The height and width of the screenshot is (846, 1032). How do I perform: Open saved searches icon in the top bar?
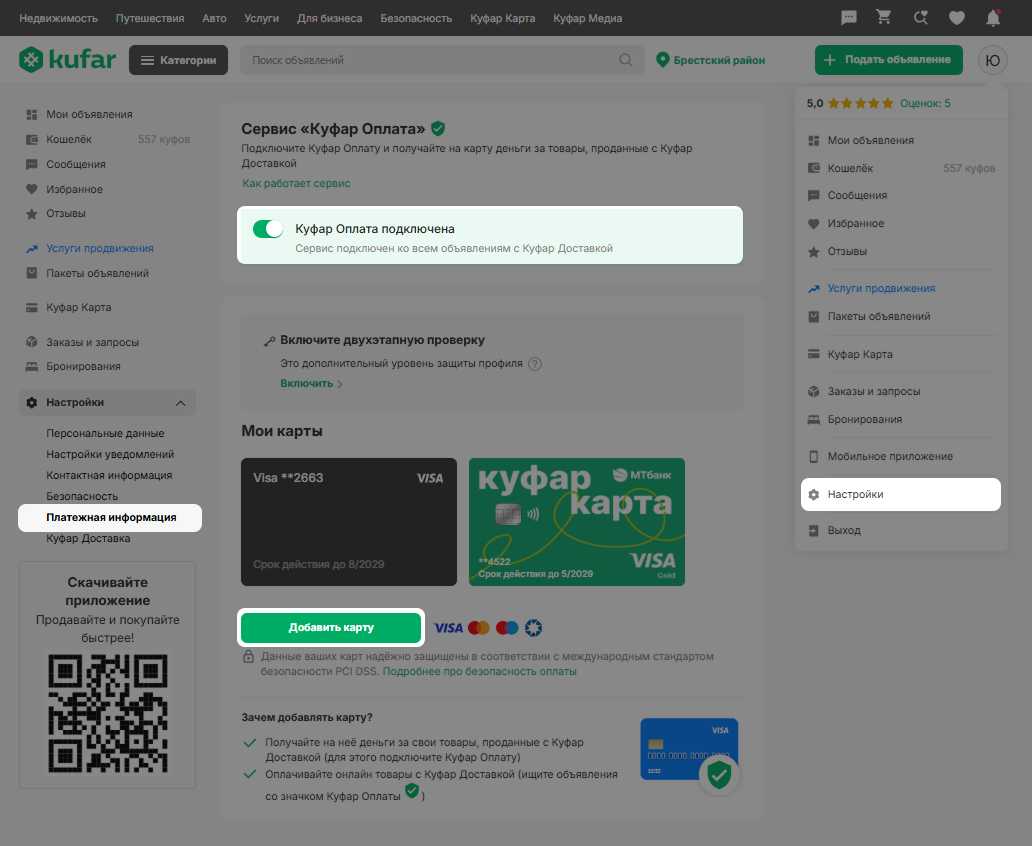(921, 18)
